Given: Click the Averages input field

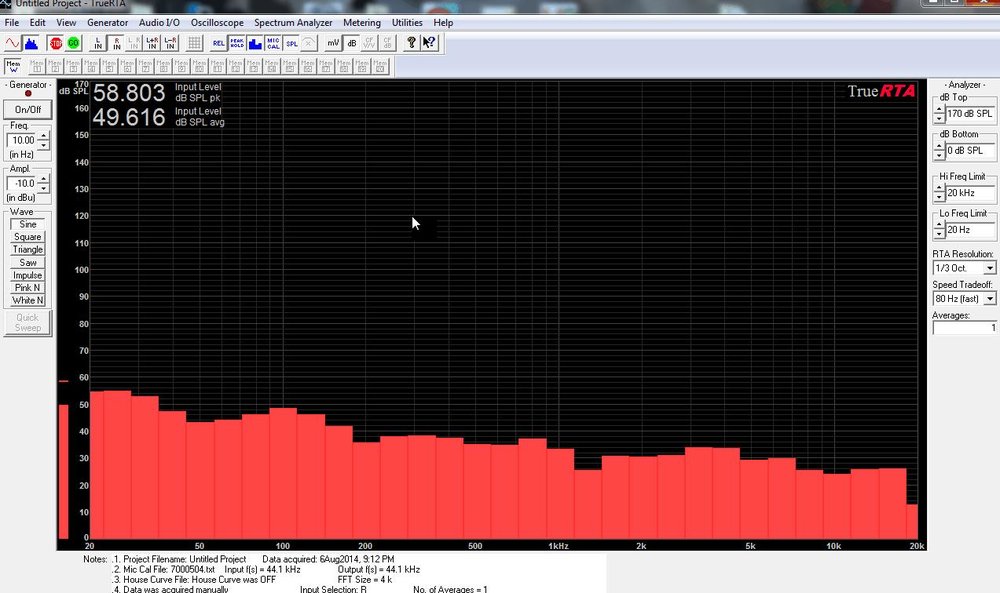Looking at the screenshot, I should click(x=964, y=328).
